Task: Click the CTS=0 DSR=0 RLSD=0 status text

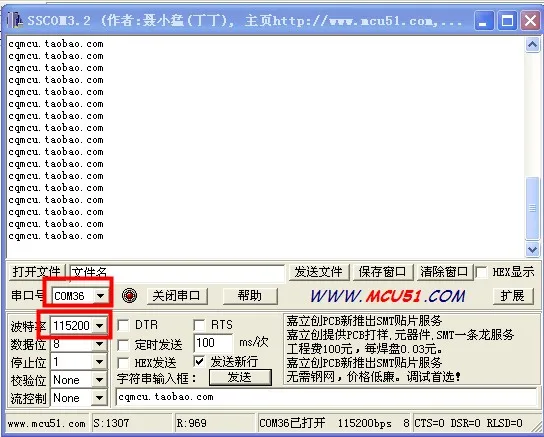Action: click(468, 423)
